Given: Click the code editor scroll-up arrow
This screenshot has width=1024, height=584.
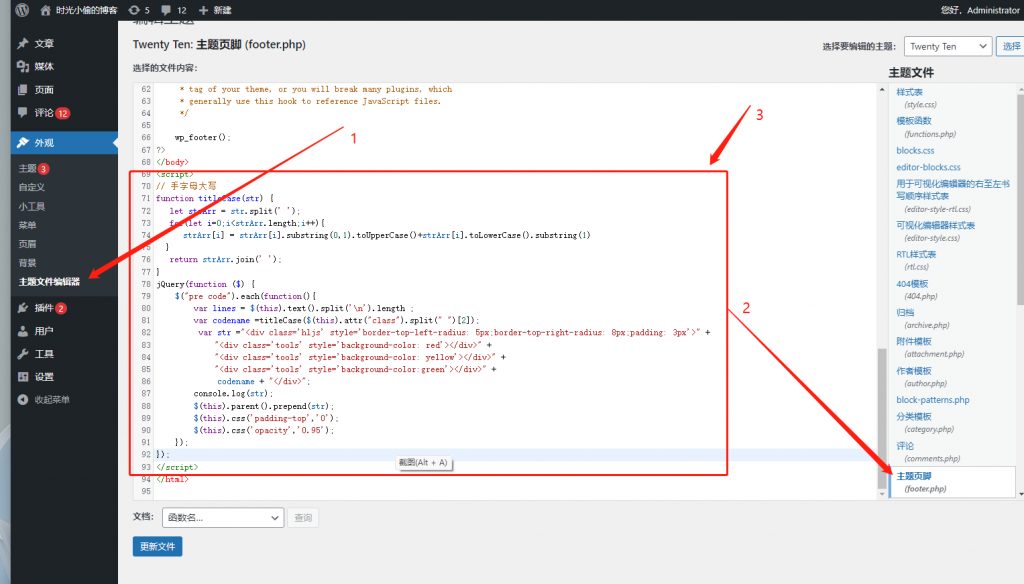Looking at the screenshot, I should pos(882,89).
